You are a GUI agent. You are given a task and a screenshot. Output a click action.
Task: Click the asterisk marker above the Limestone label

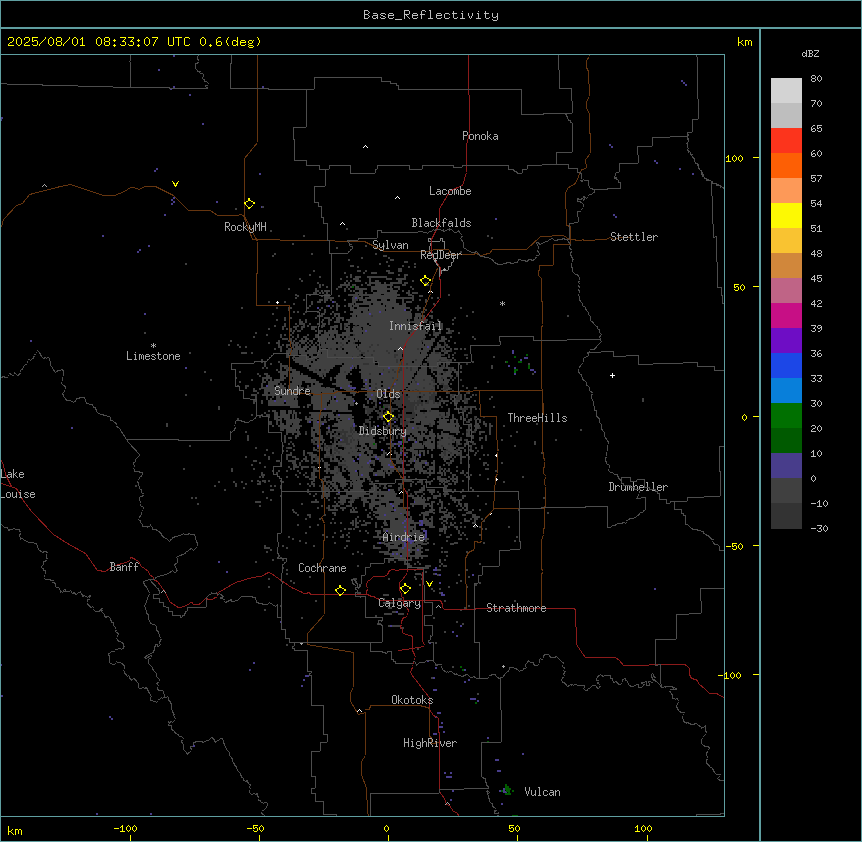[153, 346]
